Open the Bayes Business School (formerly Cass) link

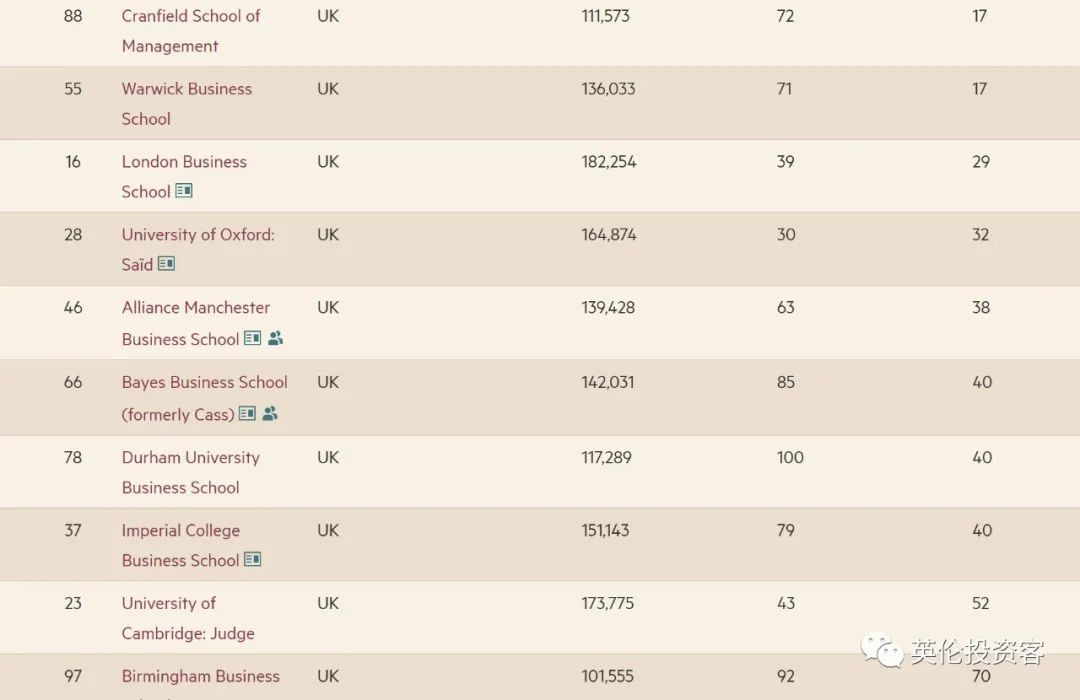pyautogui.click(x=204, y=383)
